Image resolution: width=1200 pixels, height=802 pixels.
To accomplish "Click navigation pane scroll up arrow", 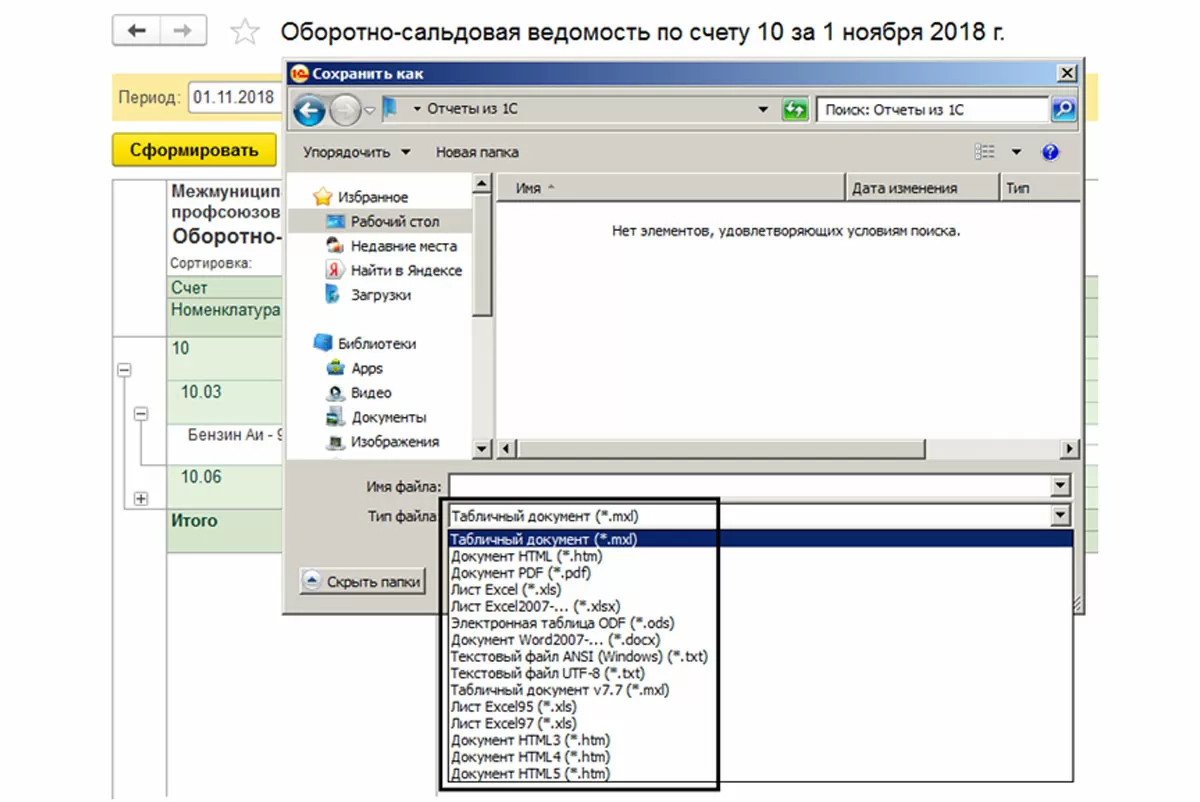I will tap(482, 184).
